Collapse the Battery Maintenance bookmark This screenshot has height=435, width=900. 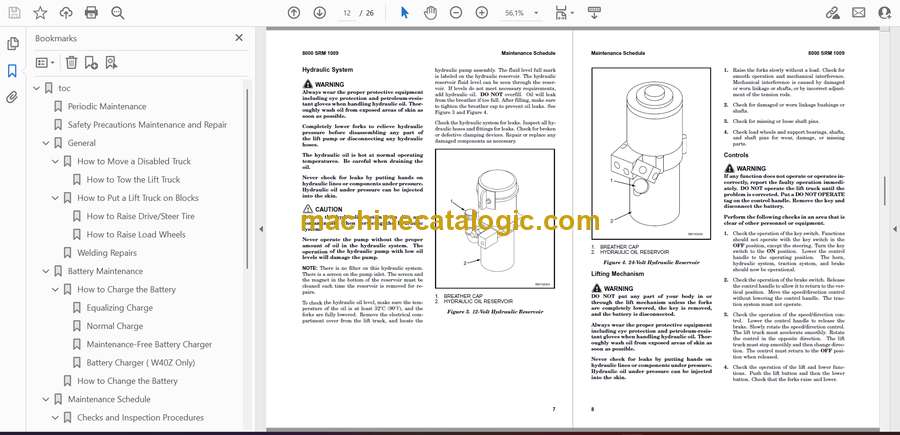pos(46,271)
